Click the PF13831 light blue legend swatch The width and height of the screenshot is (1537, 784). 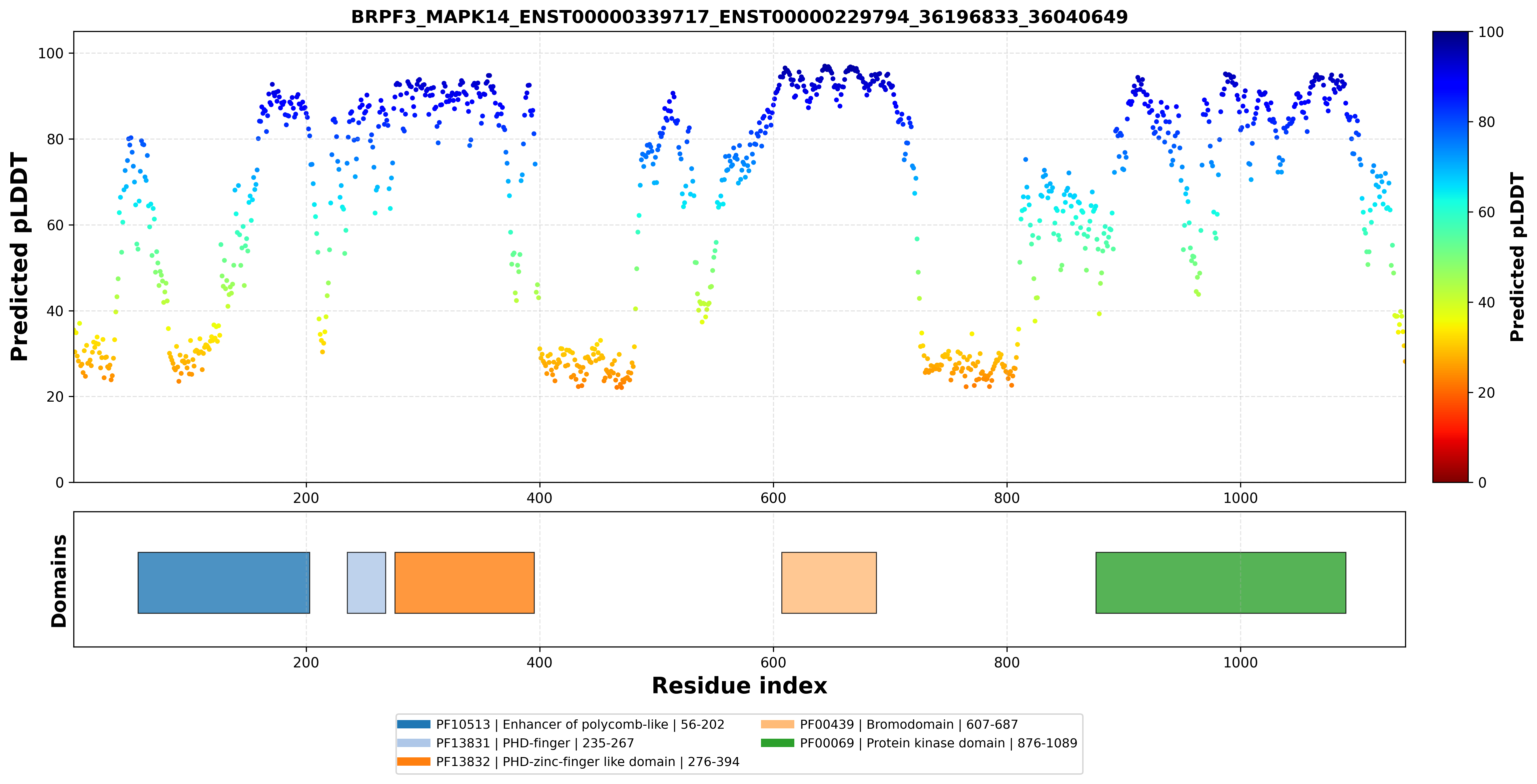(x=413, y=743)
